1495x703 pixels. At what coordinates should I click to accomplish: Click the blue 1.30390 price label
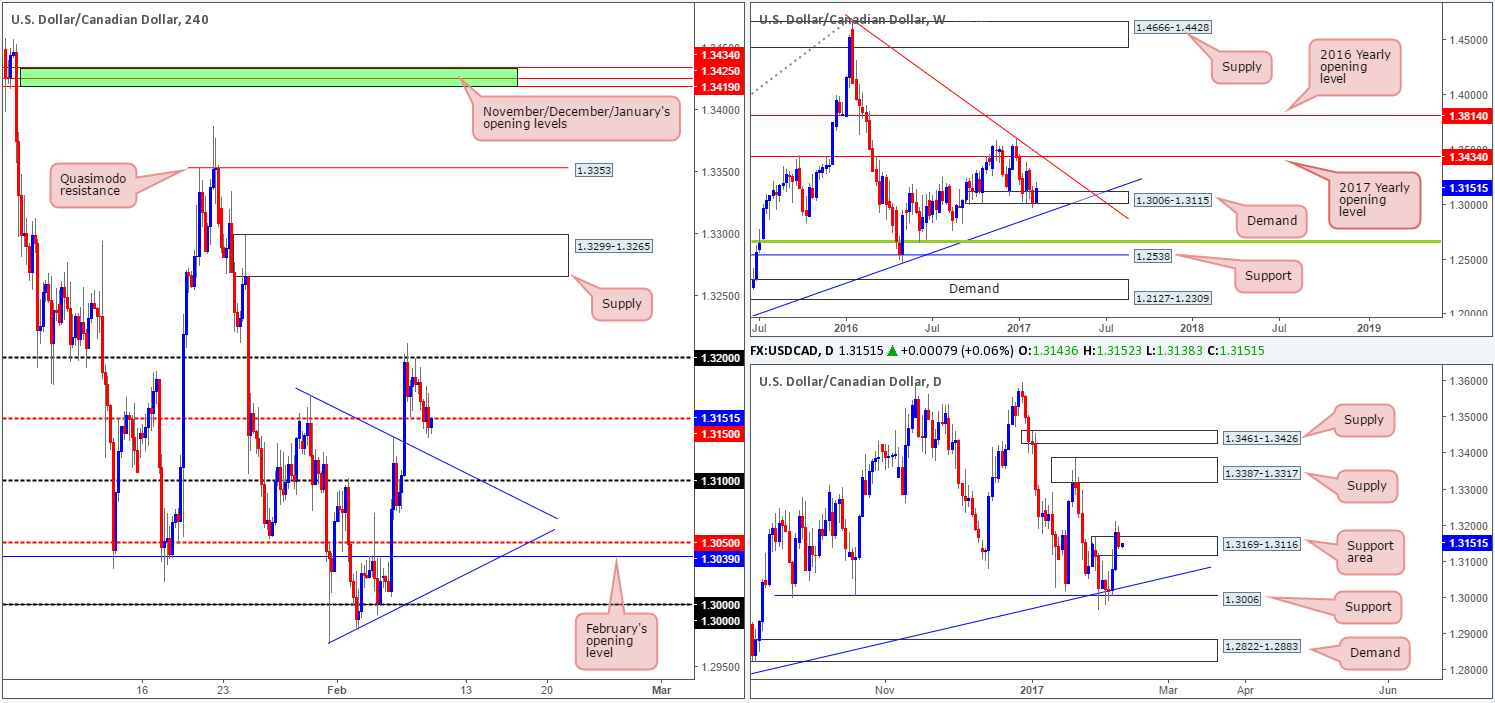click(719, 557)
